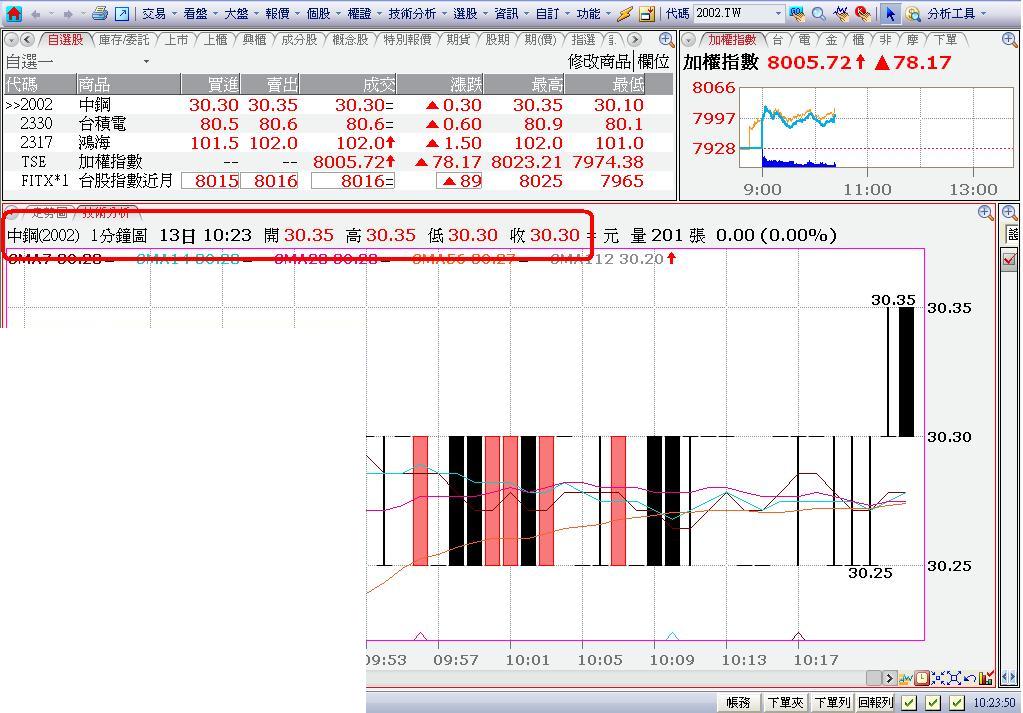Open the 代碼 combo box dropdown arrow

(x=778, y=13)
